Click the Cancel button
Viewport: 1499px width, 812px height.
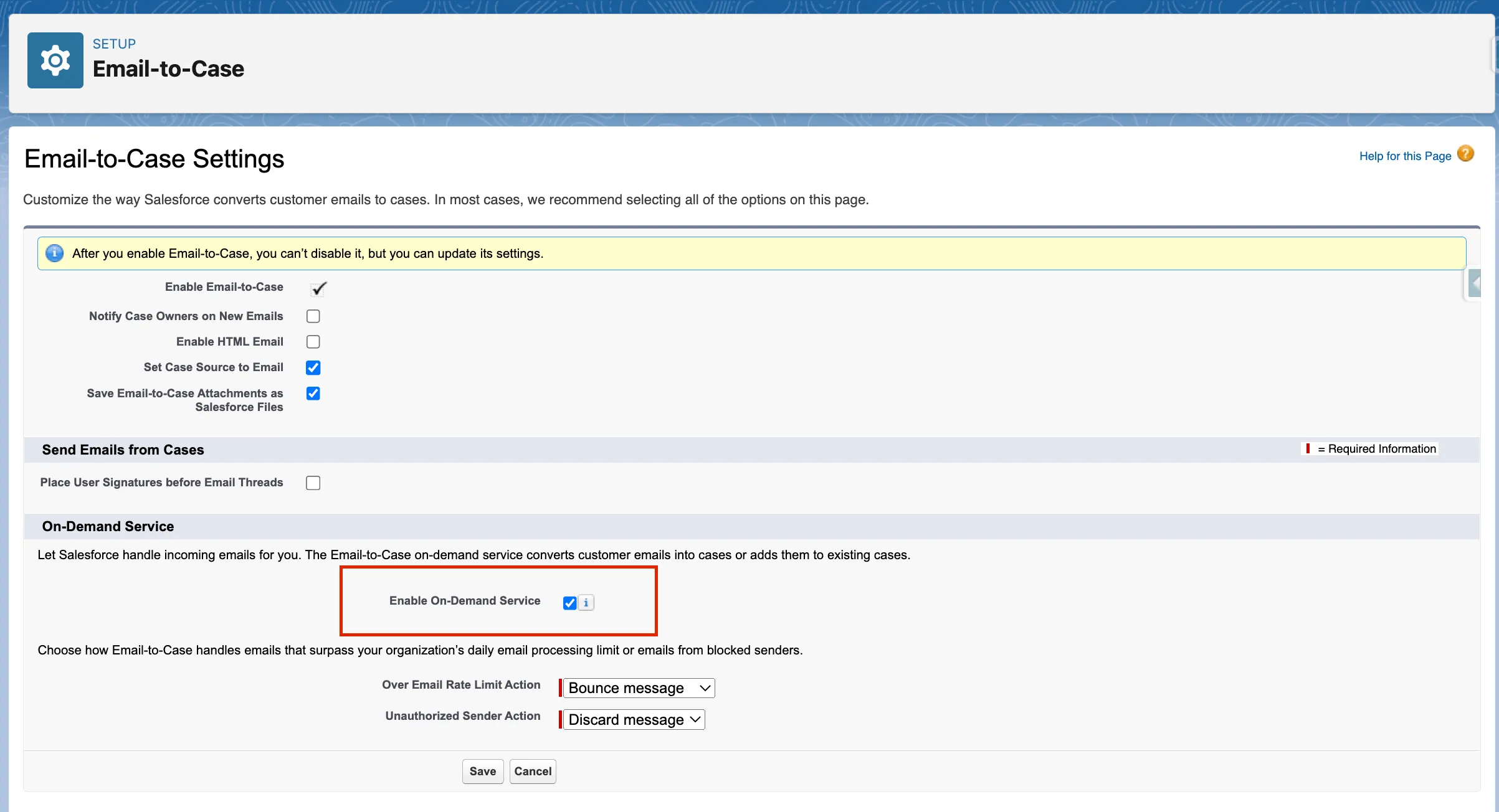click(x=532, y=771)
